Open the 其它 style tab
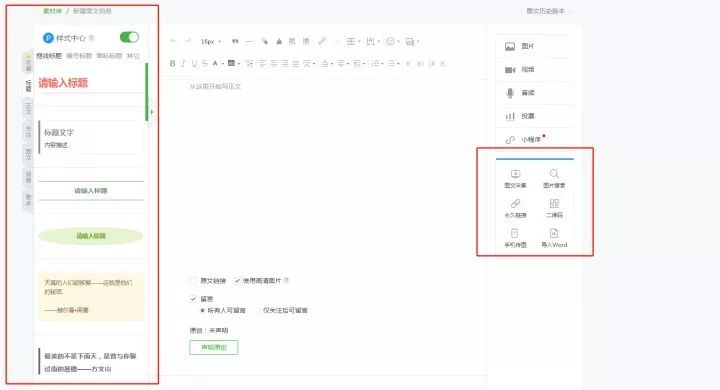The height and width of the screenshot is (390, 720). pos(133,56)
